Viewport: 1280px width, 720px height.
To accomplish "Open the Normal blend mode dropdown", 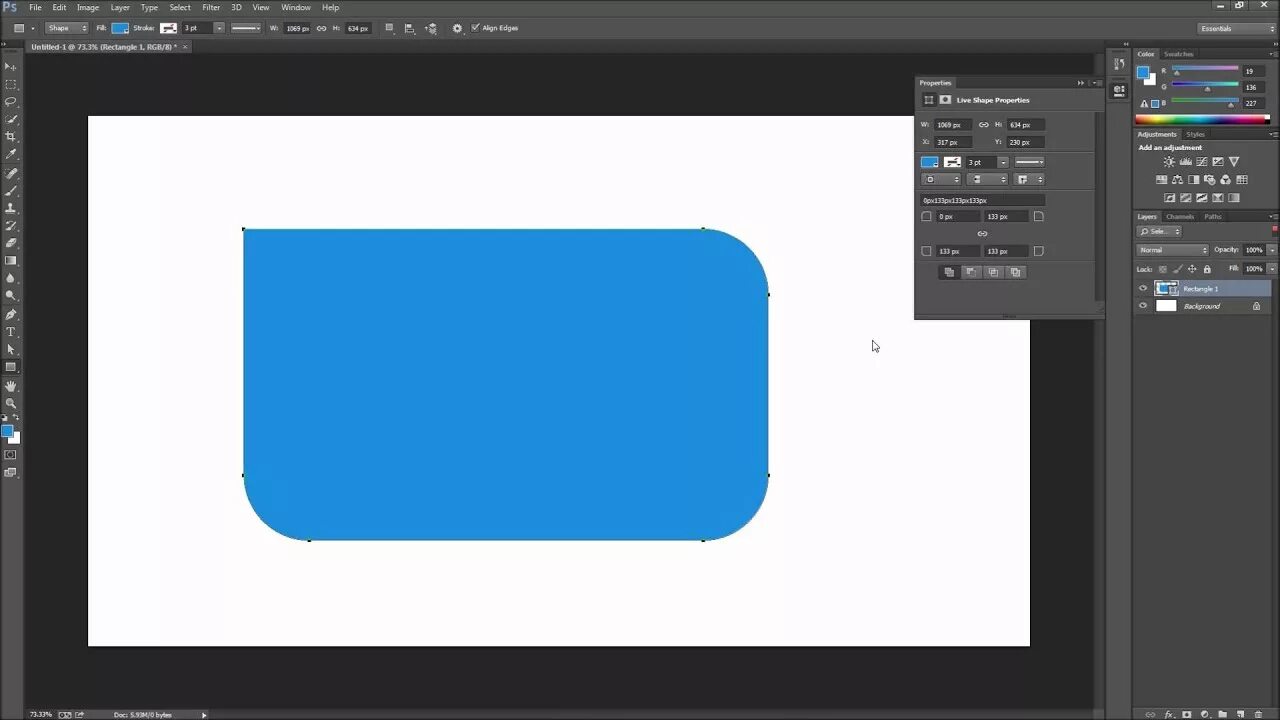I will point(1174,250).
